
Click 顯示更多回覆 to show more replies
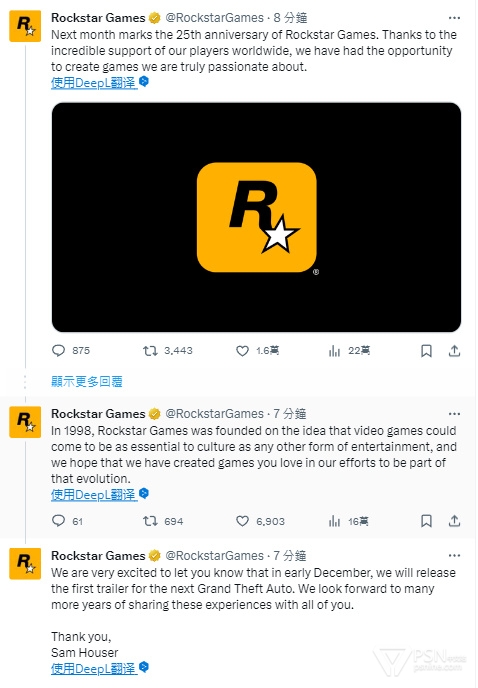[x=86, y=381]
